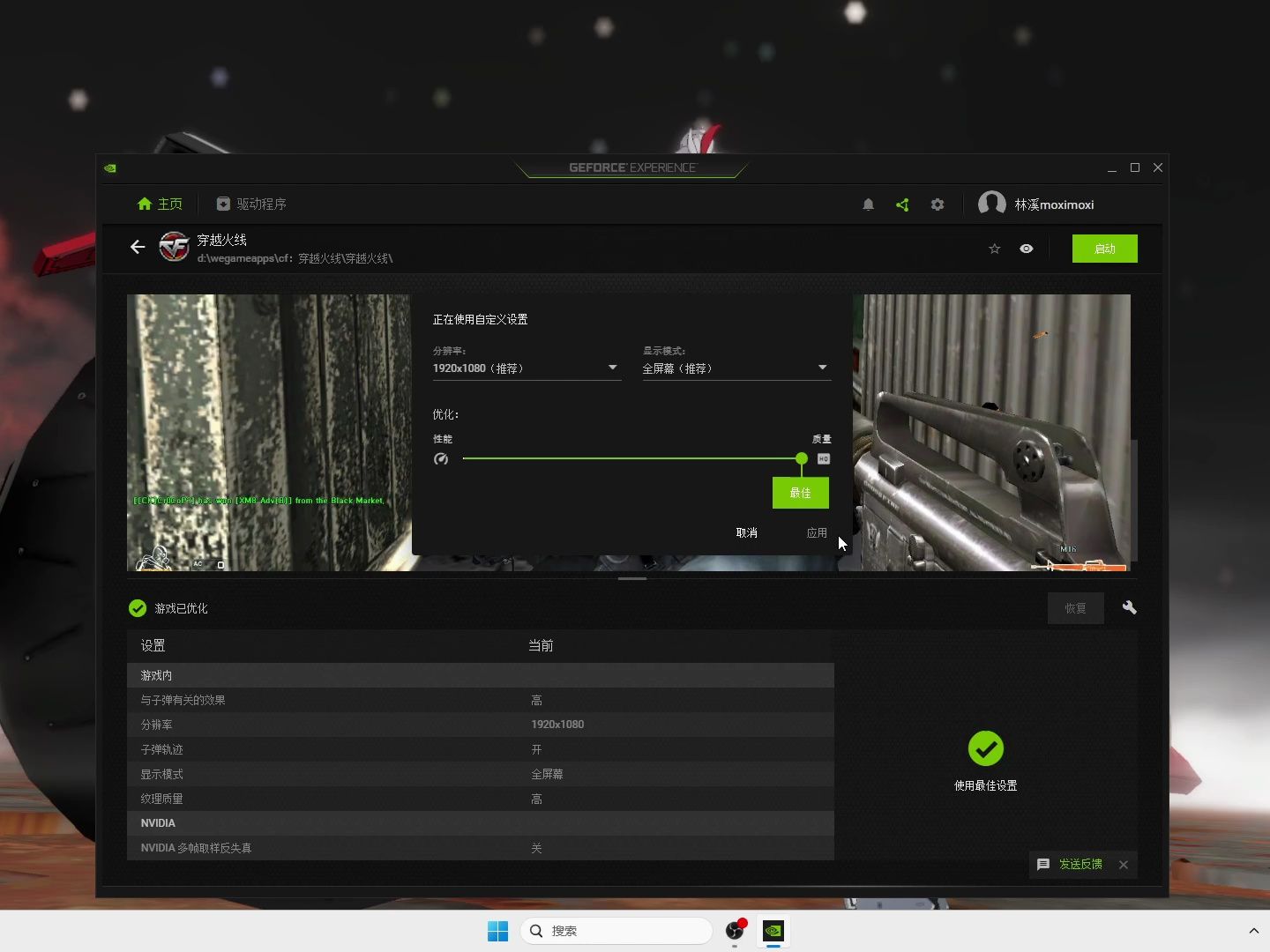Show hidden system tray icons
The width and height of the screenshot is (1270, 952).
pos(1253,931)
